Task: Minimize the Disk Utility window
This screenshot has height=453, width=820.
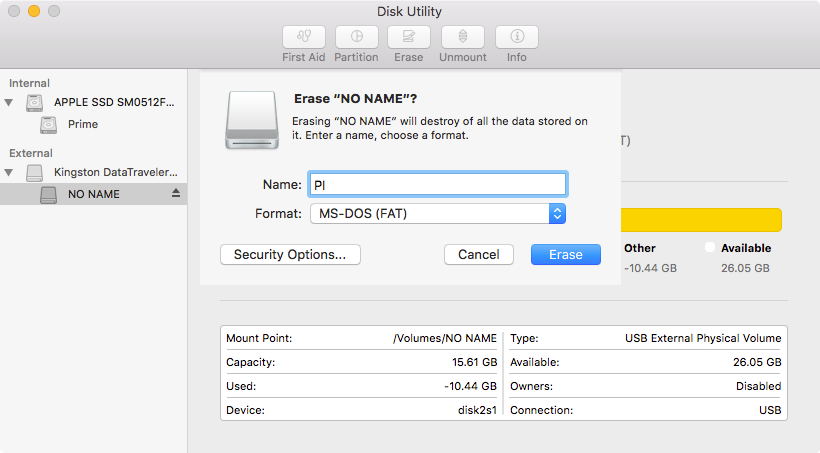Action: pyautogui.click(x=34, y=11)
